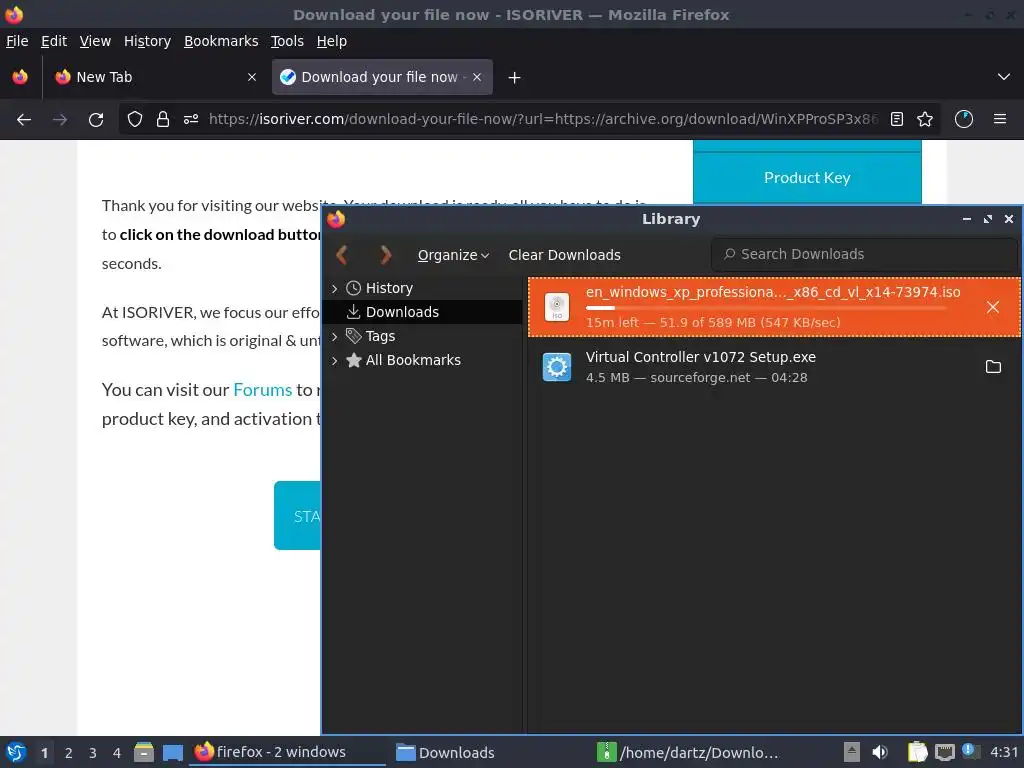Click the Product Key button on page
1024x768 pixels.
tap(807, 178)
